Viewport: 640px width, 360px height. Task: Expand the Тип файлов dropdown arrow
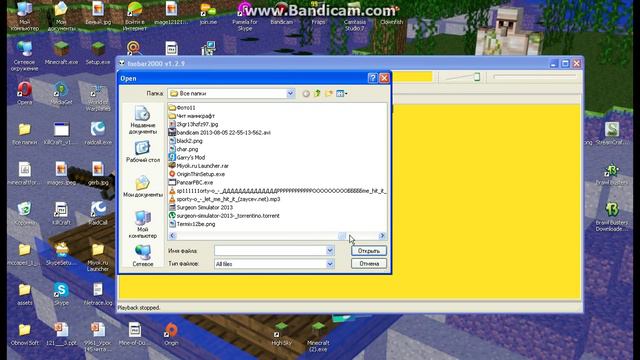(330, 264)
